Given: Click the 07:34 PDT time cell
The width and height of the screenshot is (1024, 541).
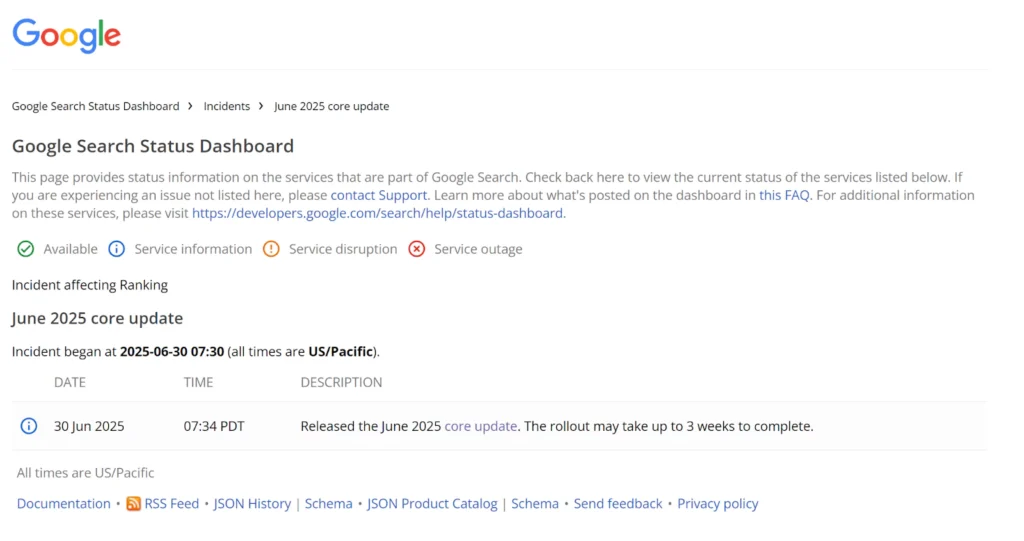Looking at the screenshot, I should click(214, 426).
